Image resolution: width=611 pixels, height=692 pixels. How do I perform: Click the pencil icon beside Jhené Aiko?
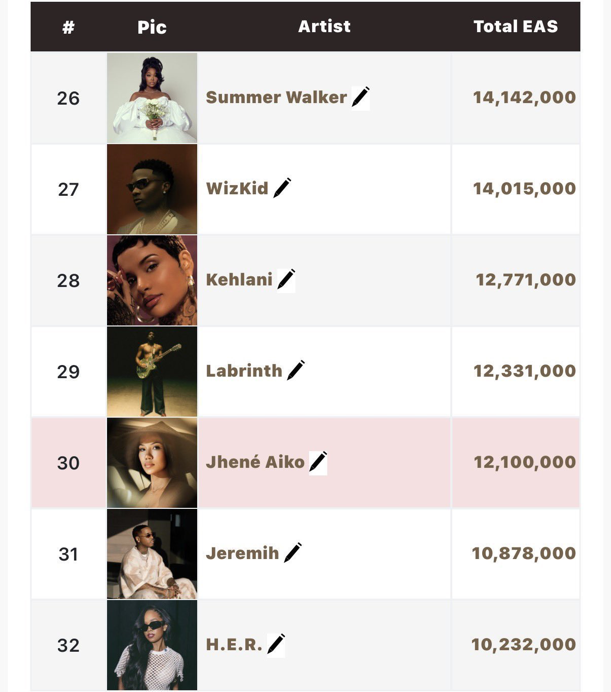(318, 462)
